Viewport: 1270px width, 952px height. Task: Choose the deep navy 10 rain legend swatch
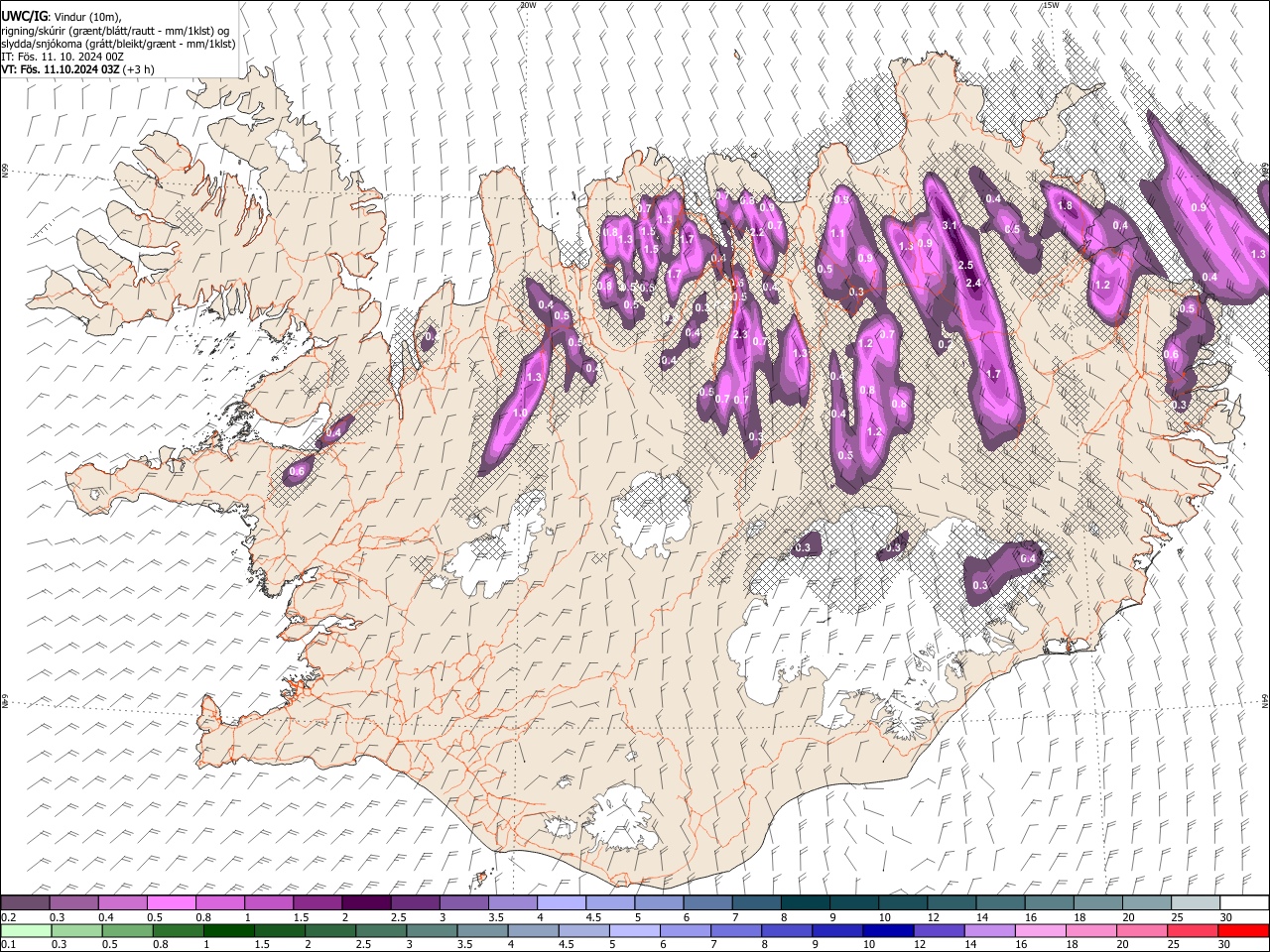[x=887, y=930]
